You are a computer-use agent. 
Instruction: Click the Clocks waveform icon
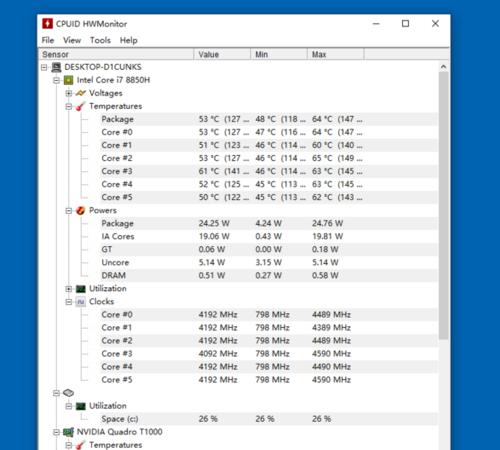click(81, 302)
